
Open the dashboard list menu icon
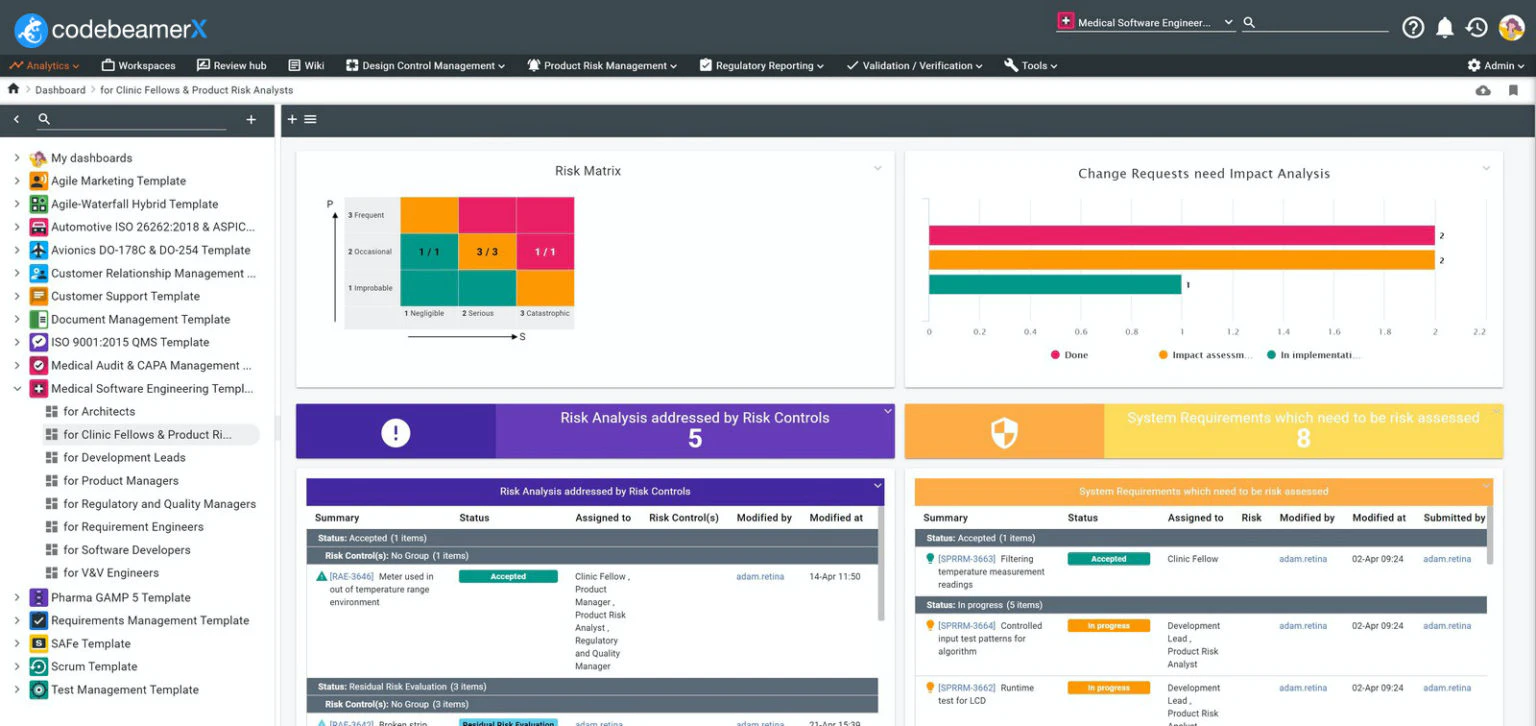pos(310,120)
